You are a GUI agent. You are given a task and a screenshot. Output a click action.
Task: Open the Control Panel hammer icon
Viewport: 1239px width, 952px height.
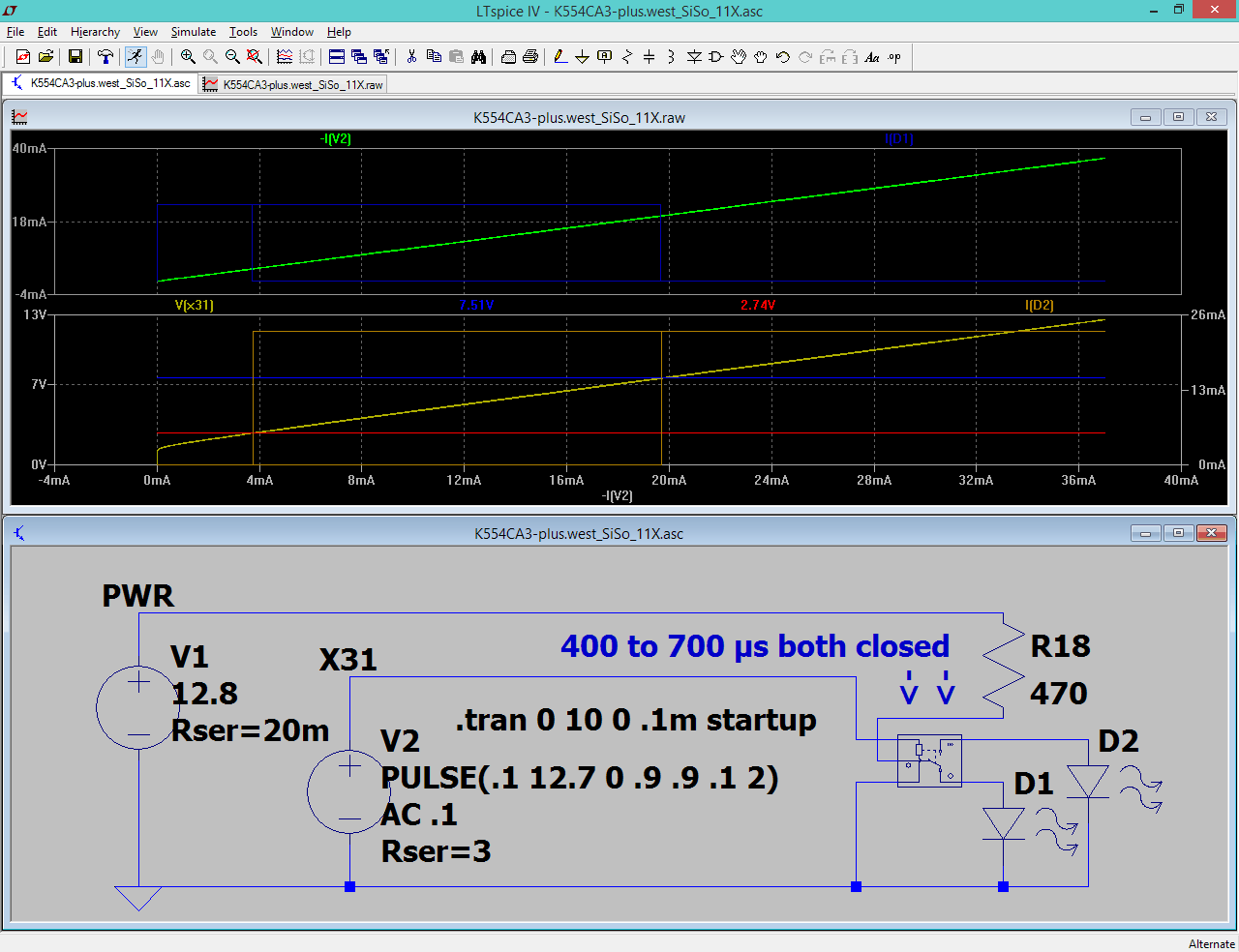pos(106,57)
